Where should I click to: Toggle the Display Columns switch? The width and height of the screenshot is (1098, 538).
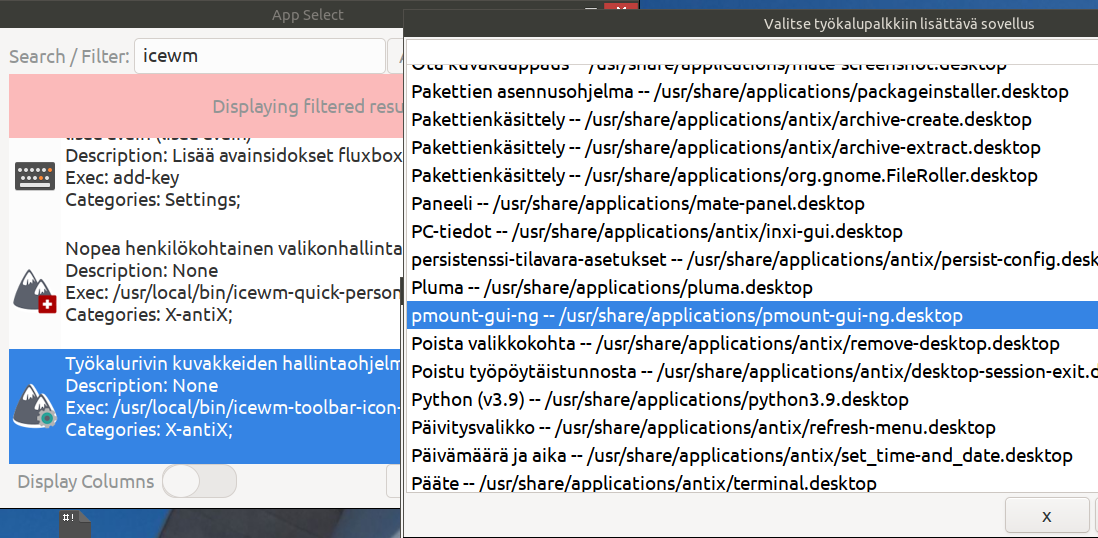[x=200, y=482]
